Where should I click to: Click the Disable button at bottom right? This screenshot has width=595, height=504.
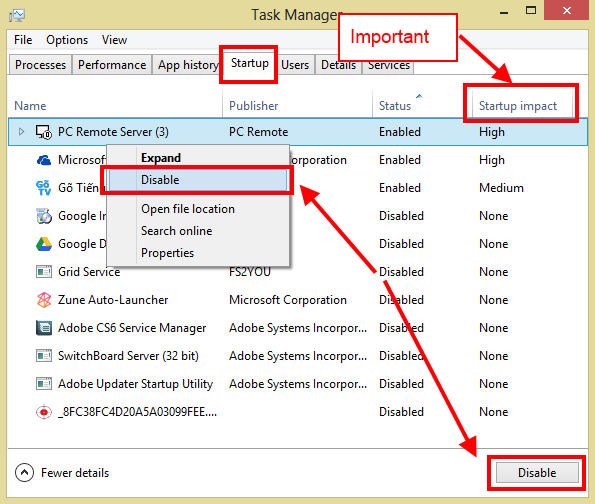[537, 473]
